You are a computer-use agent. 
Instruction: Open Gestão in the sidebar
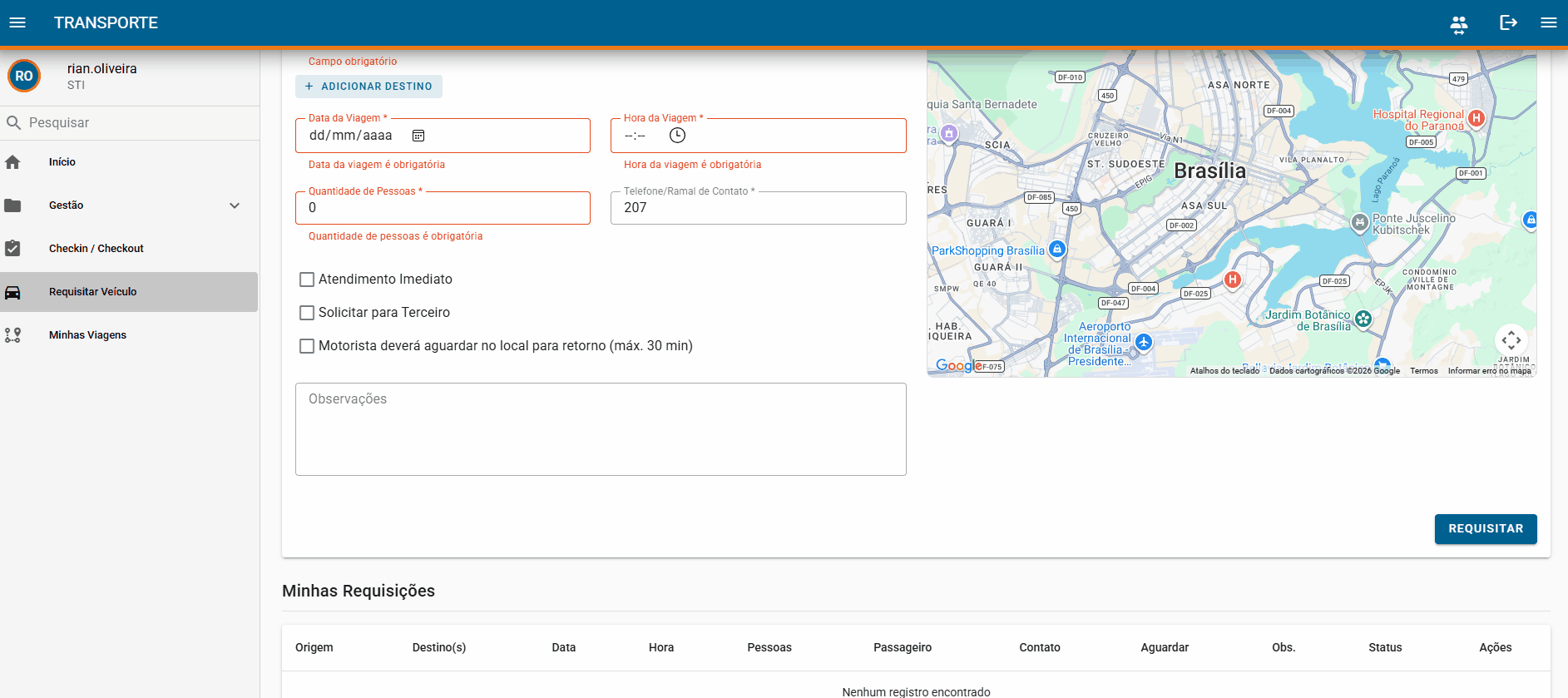pos(129,205)
